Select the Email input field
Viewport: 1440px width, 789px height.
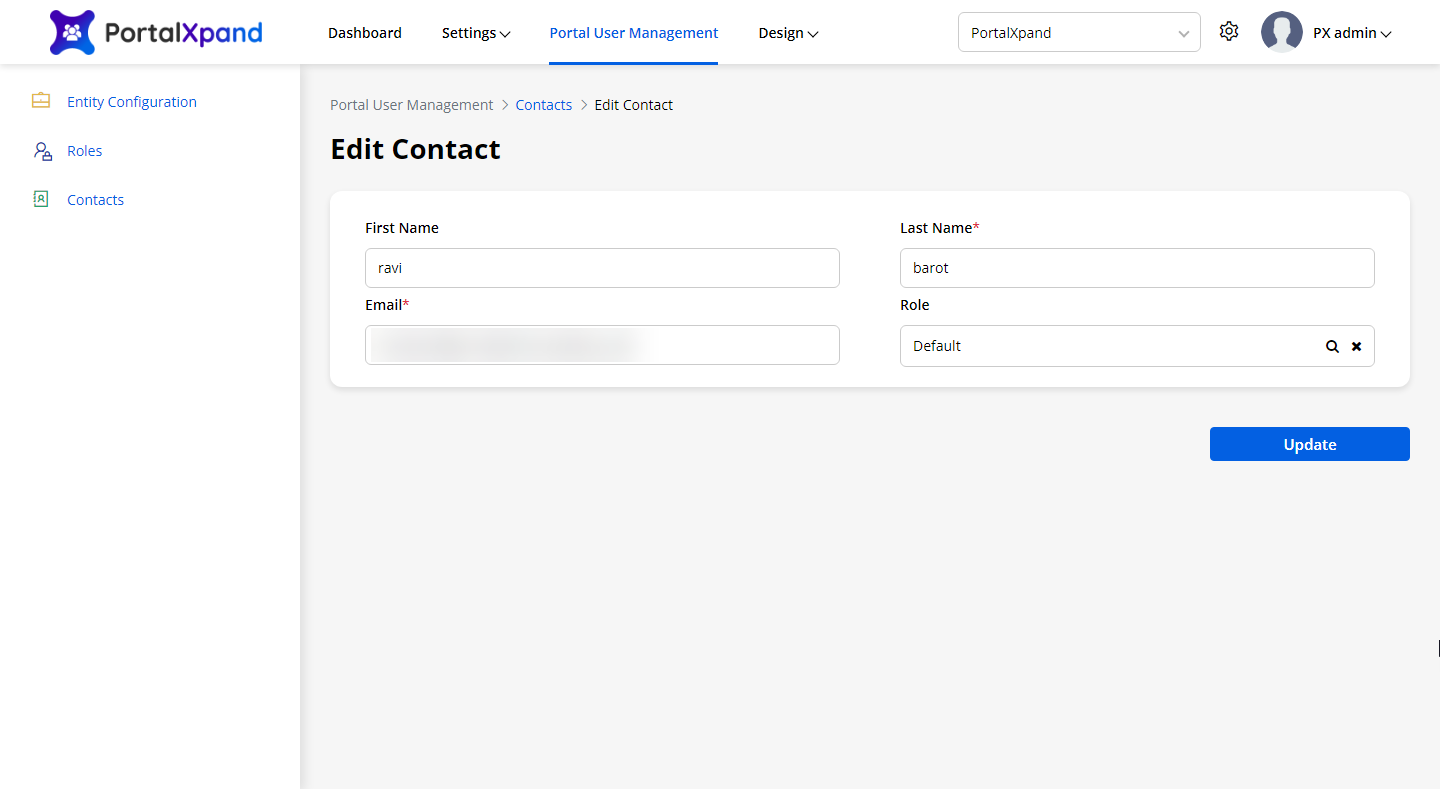(602, 345)
